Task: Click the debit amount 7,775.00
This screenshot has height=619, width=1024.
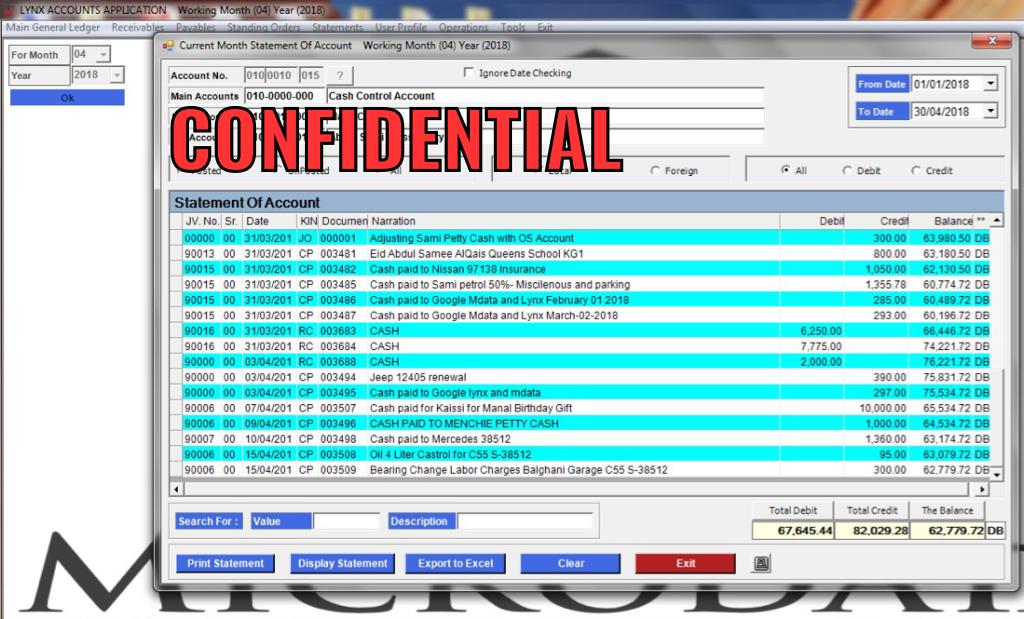Action: coord(821,346)
